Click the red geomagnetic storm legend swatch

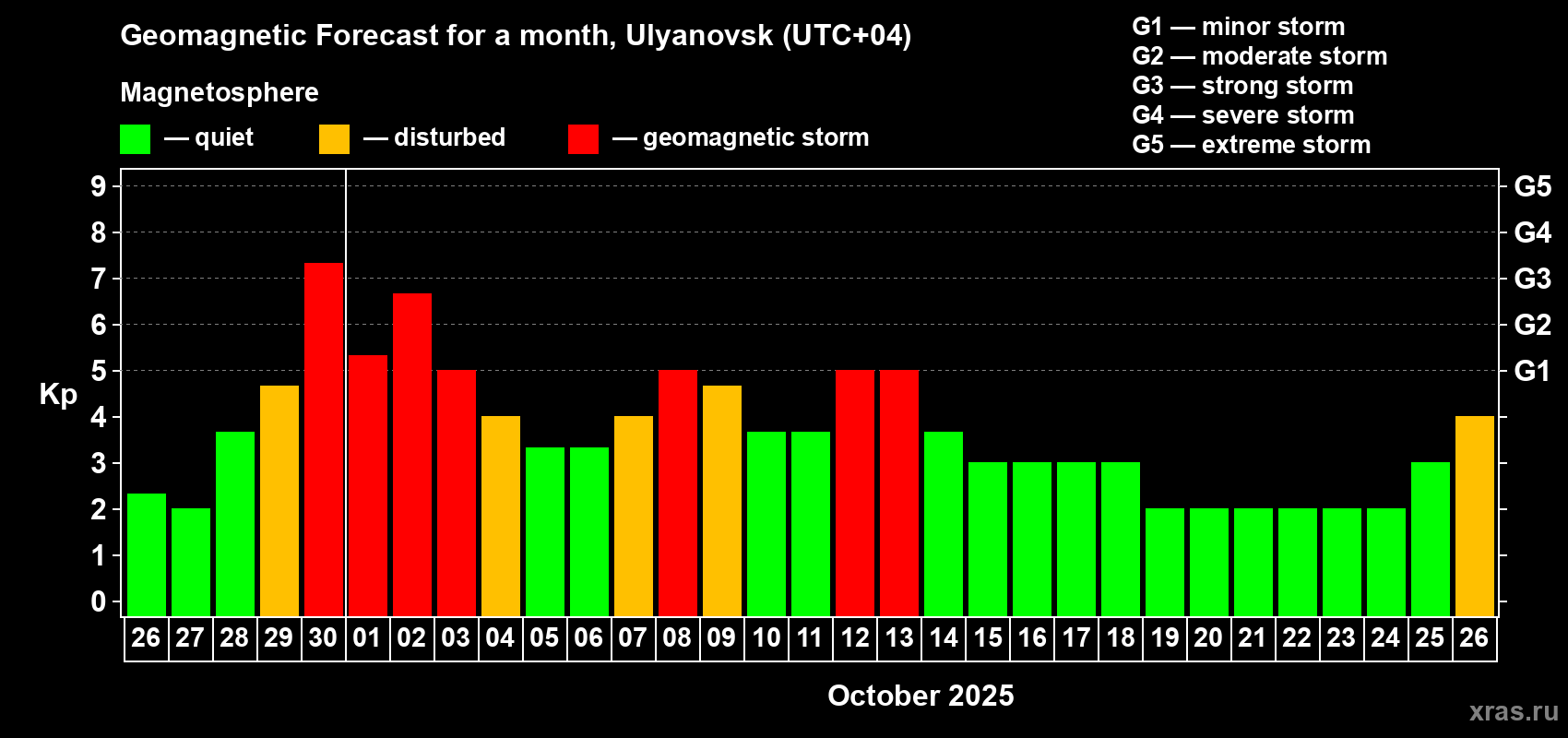click(583, 139)
